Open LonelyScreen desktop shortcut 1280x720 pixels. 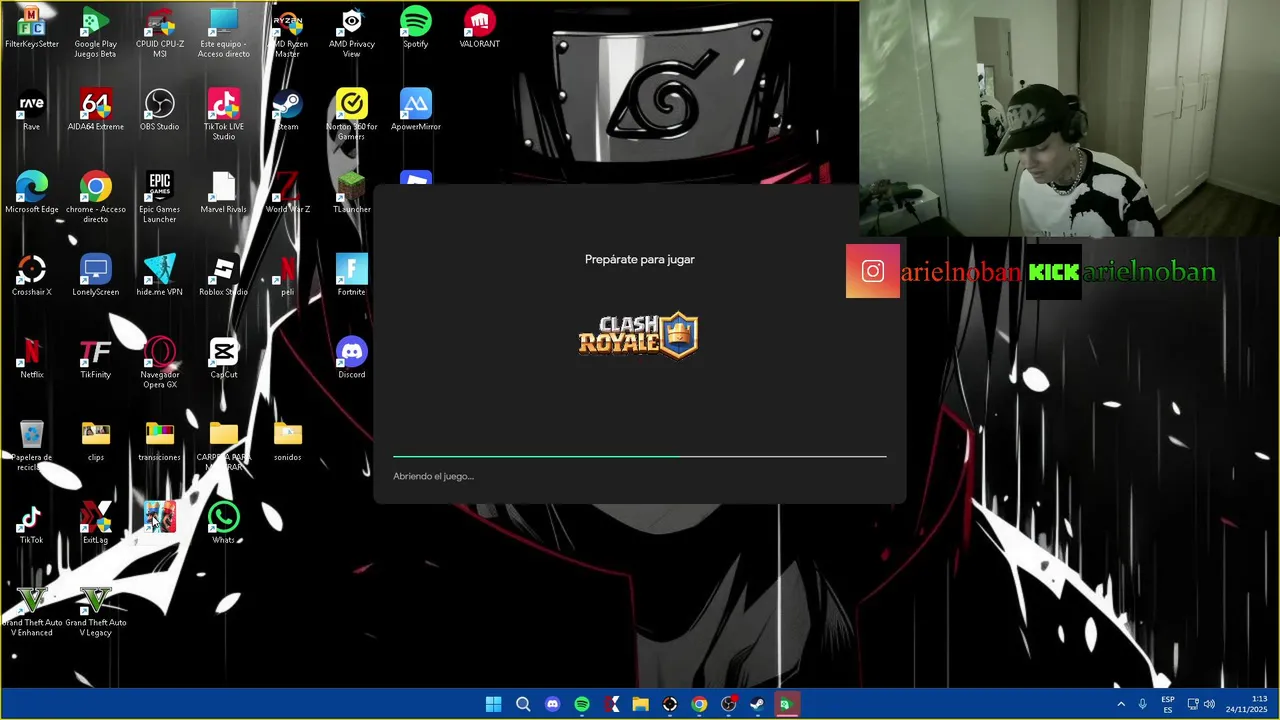95,276
